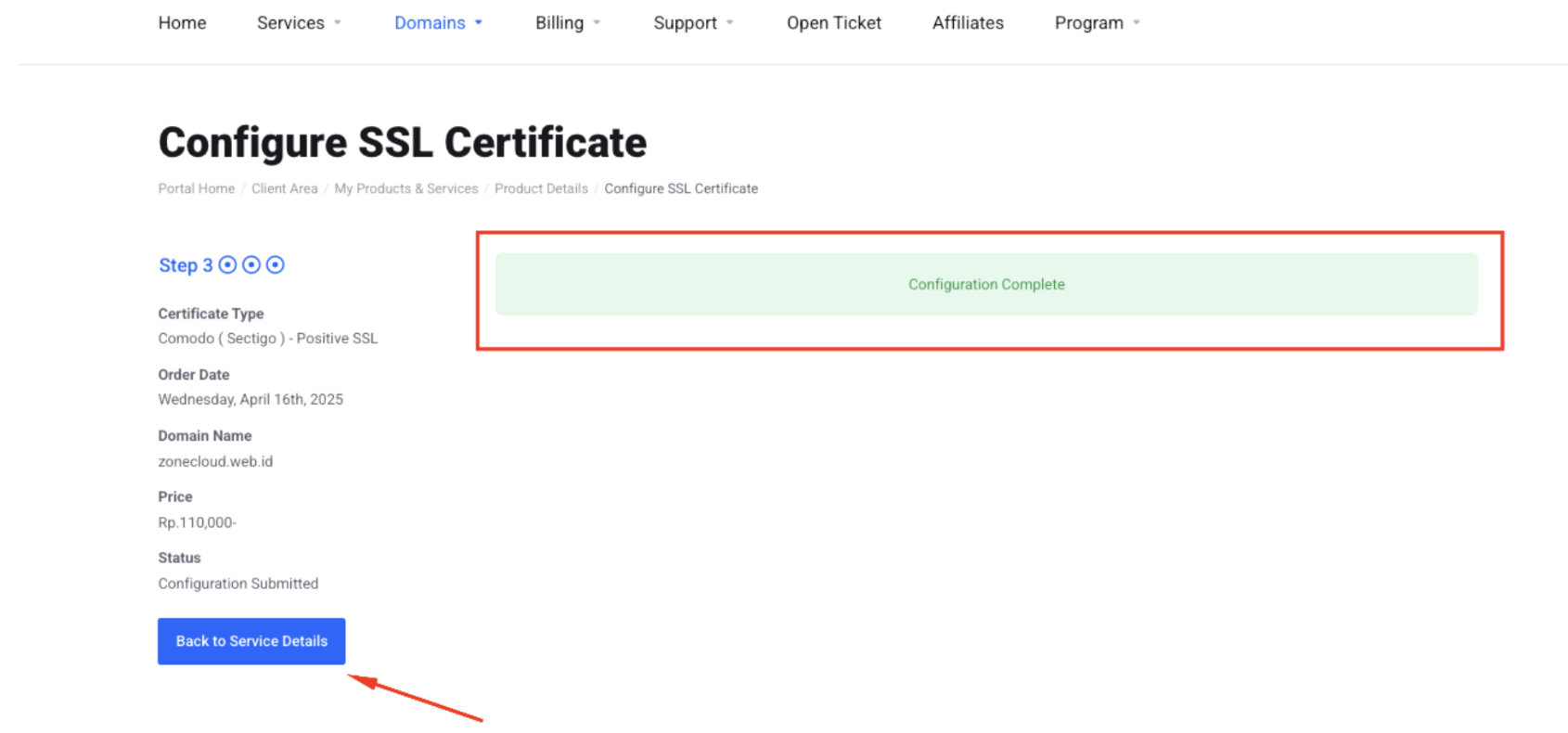
Task: Select the price Rp.110,000-
Action: (197, 522)
